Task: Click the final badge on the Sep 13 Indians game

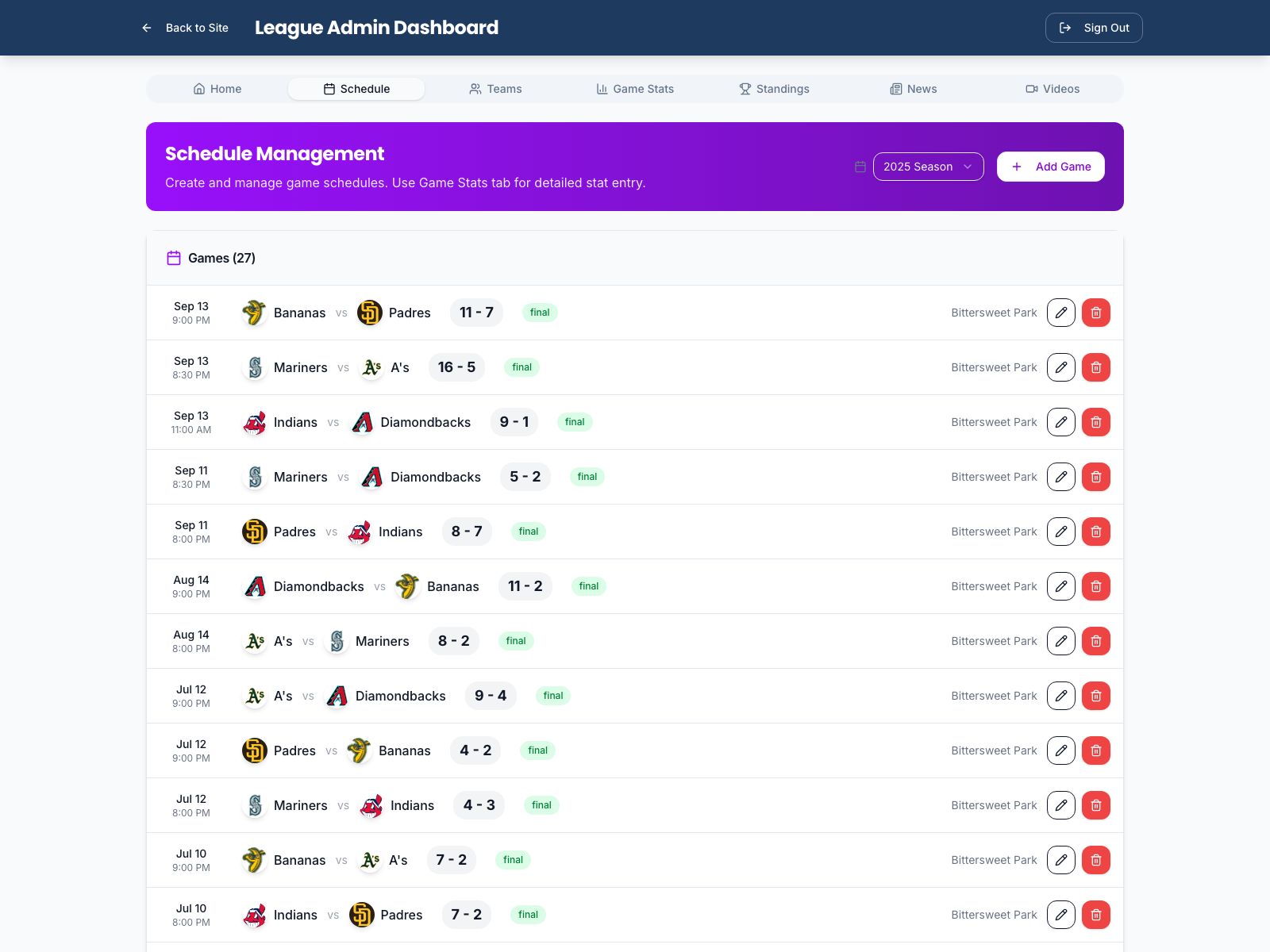Action: (x=574, y=422)
